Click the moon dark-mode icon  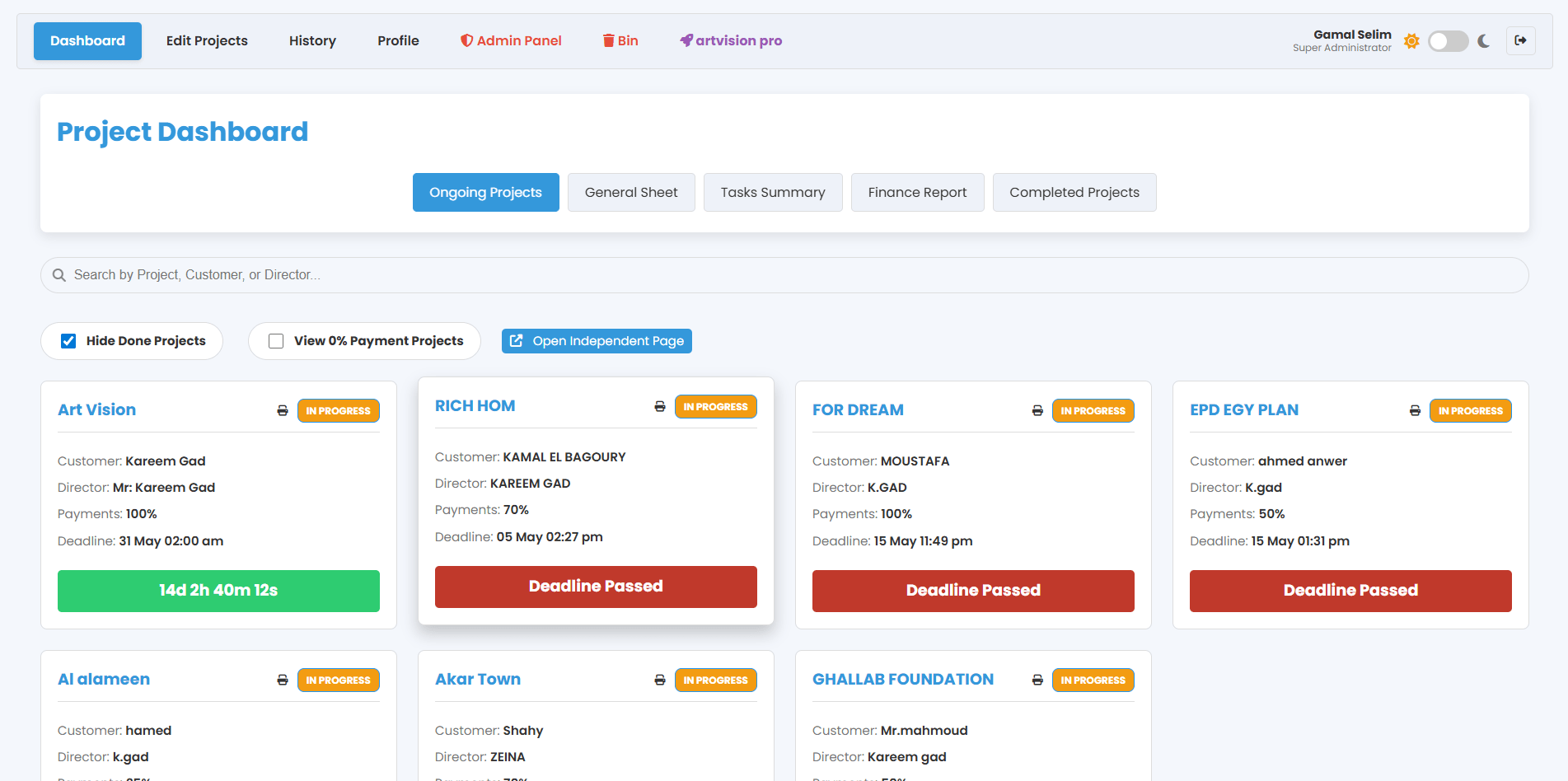[1484, 41]
